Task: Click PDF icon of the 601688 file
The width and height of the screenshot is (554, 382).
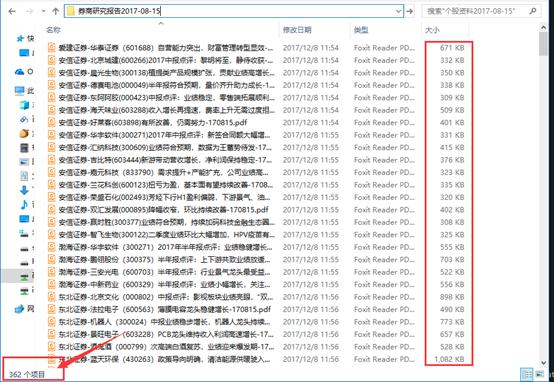Action: [x=52, y=47]
